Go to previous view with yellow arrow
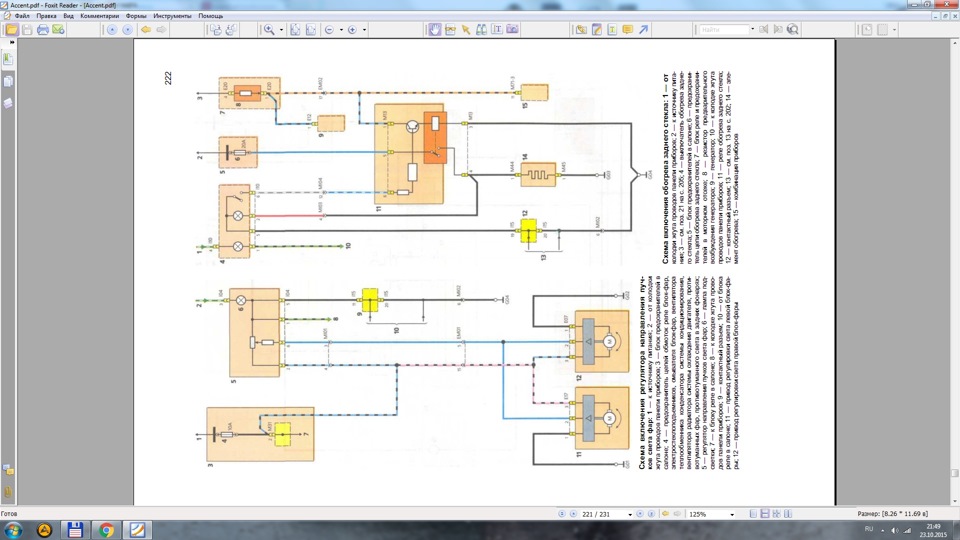 (x=146, y=29)
